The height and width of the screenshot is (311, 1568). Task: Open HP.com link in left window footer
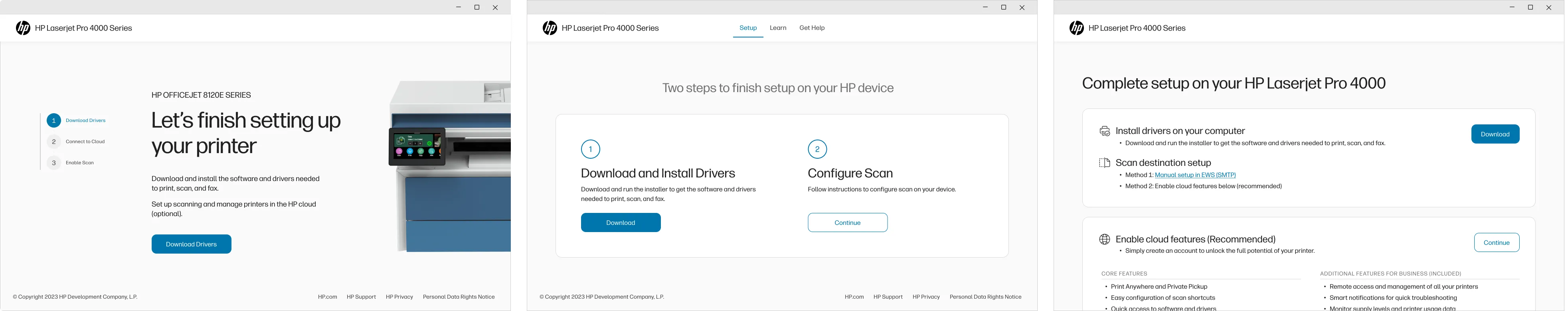point(328,297)
